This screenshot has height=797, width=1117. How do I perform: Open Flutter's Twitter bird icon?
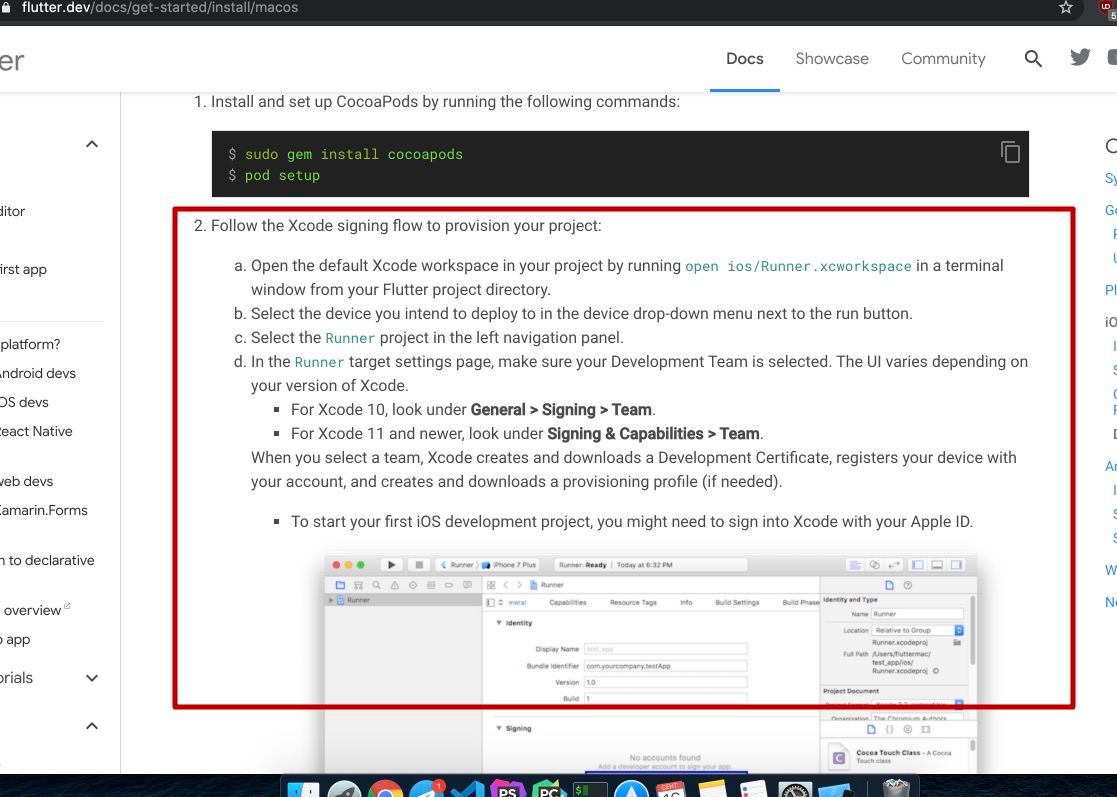(1080, 57)
